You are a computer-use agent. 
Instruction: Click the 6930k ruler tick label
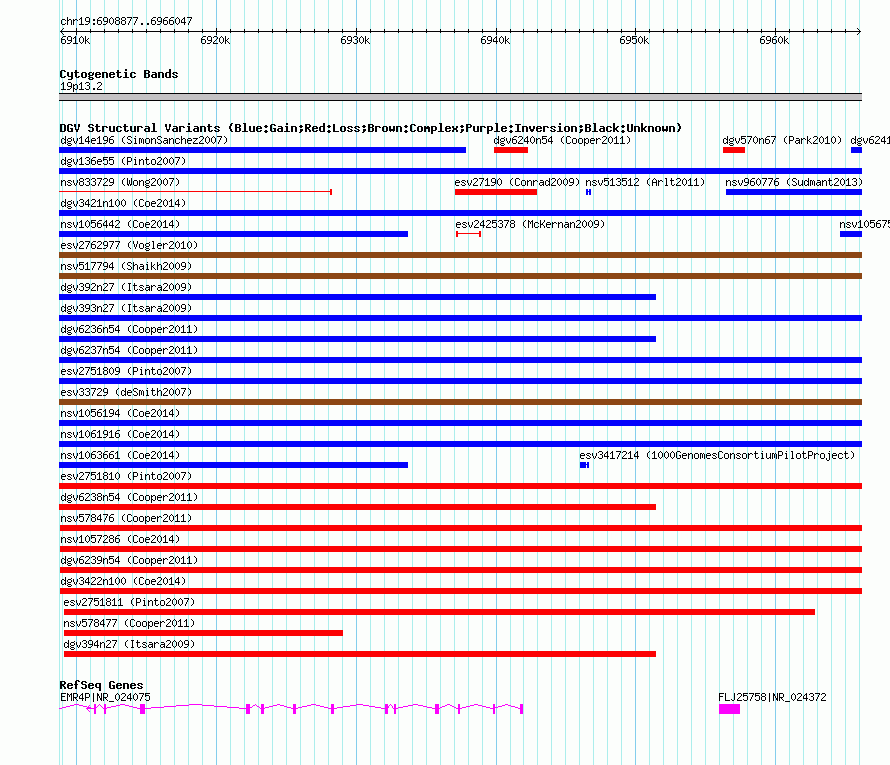click(355, 40)
